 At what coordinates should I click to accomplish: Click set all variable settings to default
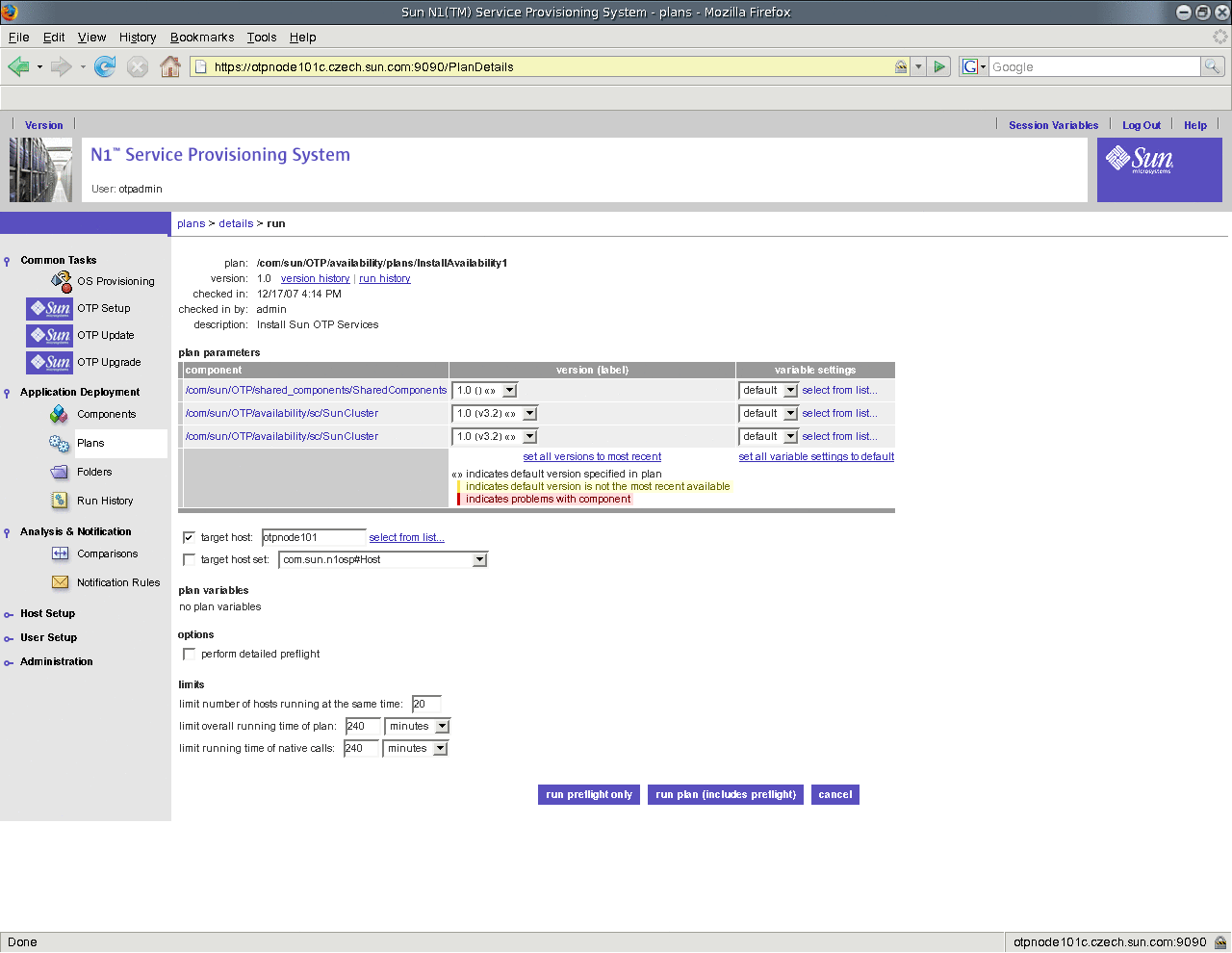pyautogui.click(x=816, y=457)
